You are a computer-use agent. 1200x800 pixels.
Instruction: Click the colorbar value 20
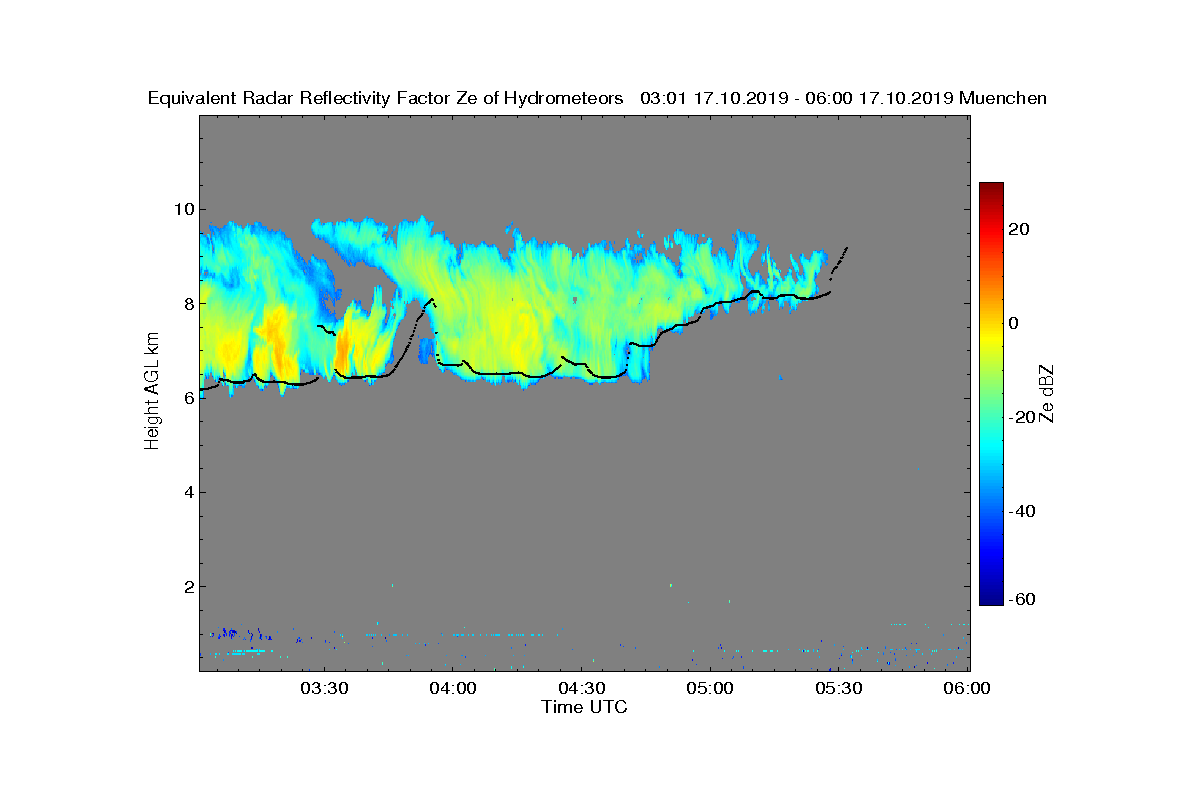[x=1020, y=229]
